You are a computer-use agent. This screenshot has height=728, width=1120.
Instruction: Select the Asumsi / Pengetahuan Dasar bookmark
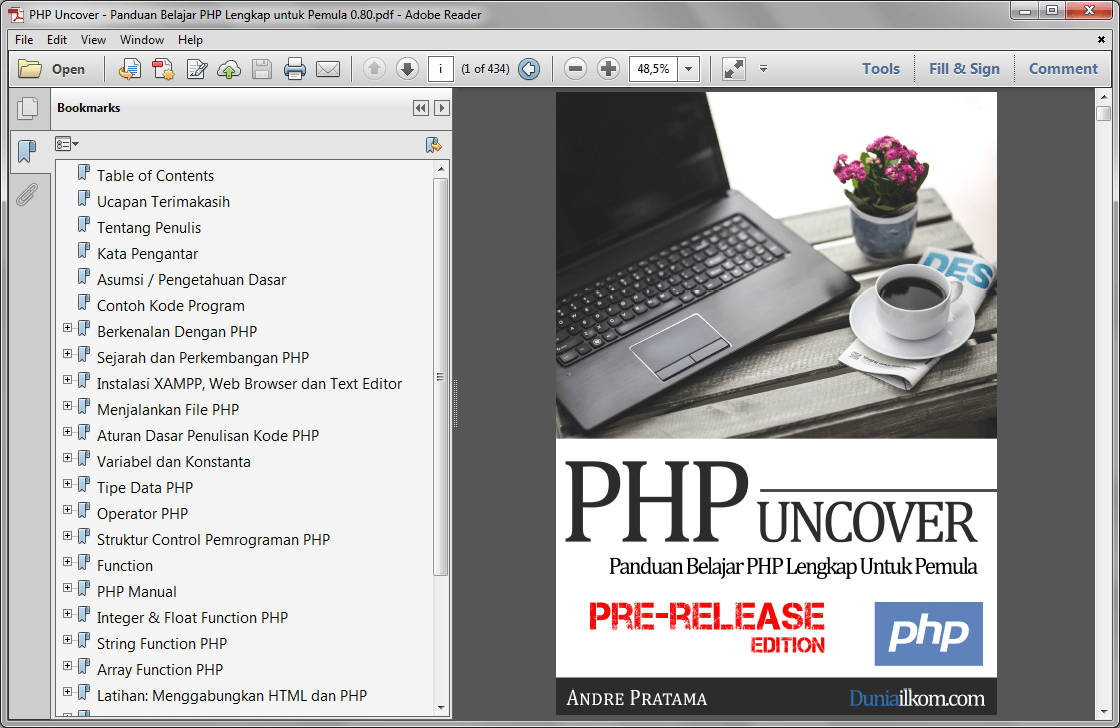191,280
